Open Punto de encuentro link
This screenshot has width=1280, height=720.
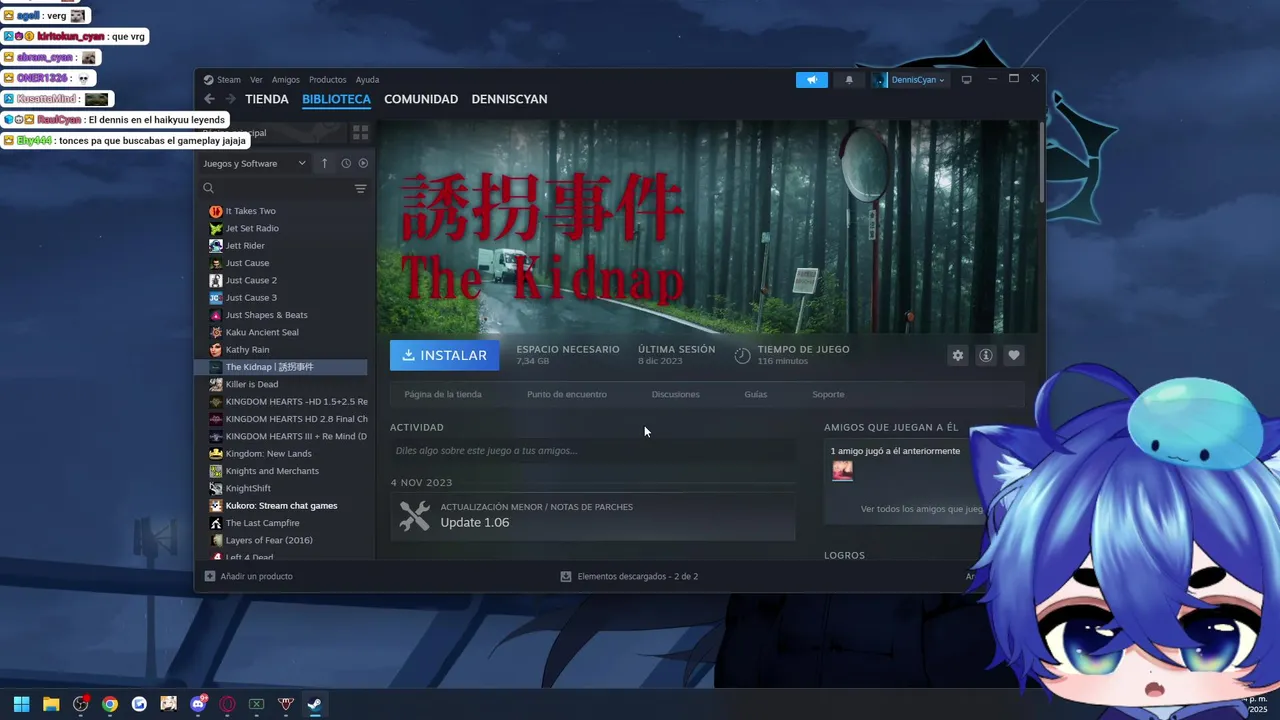pyautogui.click(x=567, y=394)
